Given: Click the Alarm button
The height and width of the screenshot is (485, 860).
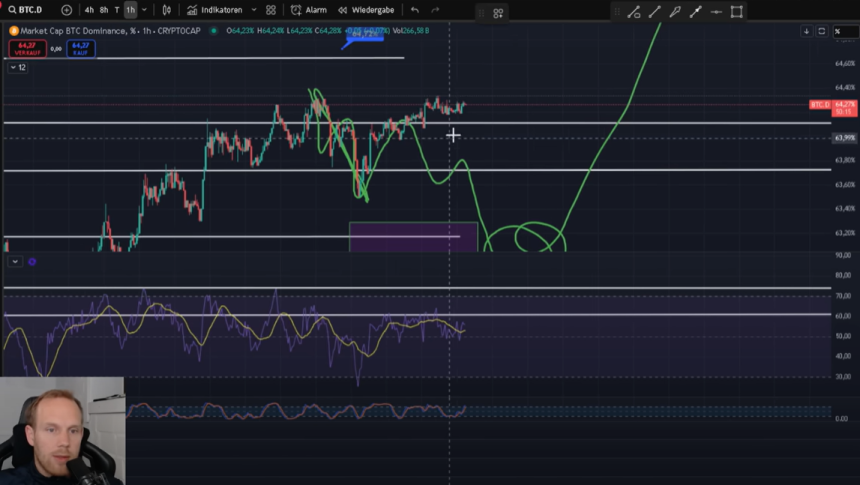Looking at the screenshot, I should coord(308,10).
